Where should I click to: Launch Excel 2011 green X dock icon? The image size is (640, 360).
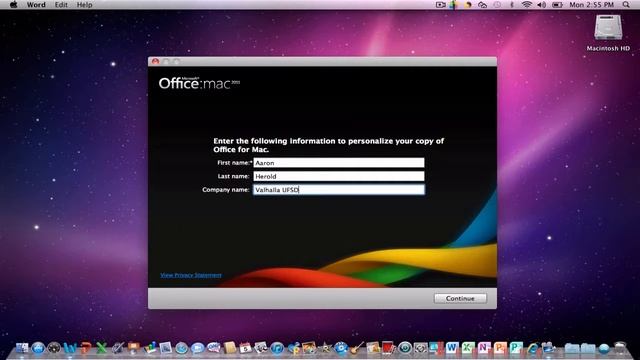(x=102, y=348)
